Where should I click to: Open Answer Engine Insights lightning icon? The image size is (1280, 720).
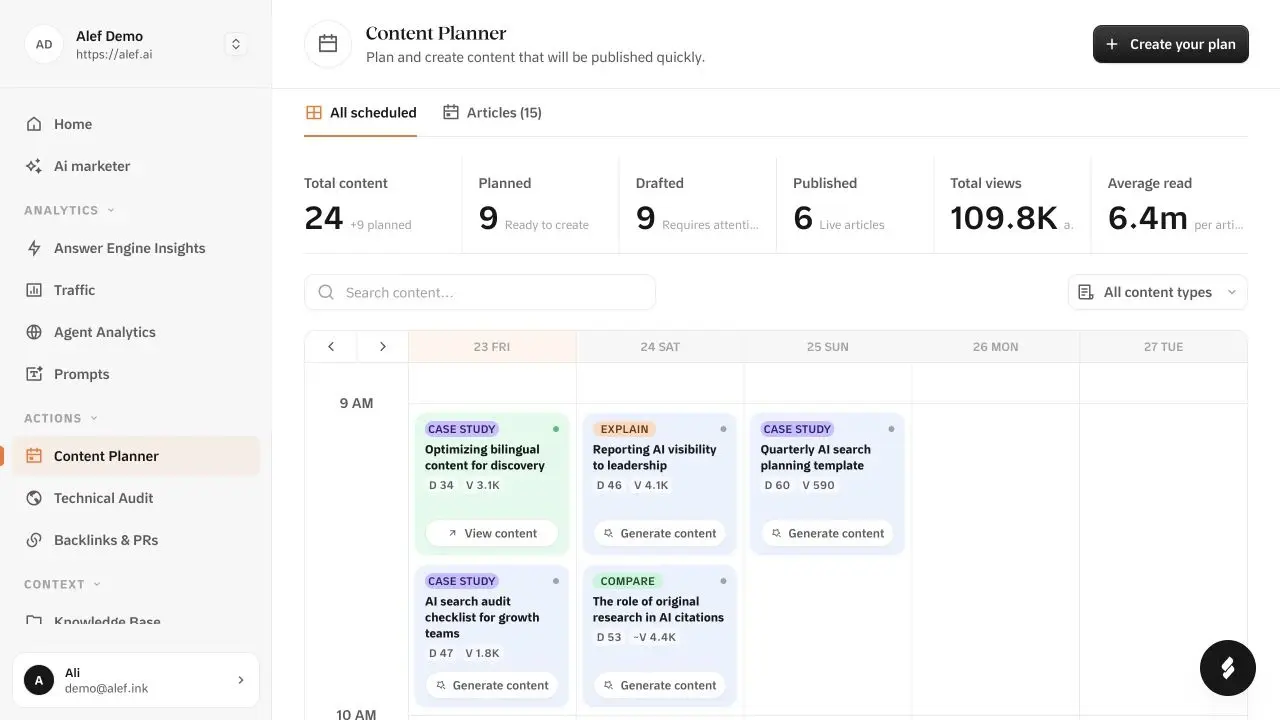pos(34,248)
